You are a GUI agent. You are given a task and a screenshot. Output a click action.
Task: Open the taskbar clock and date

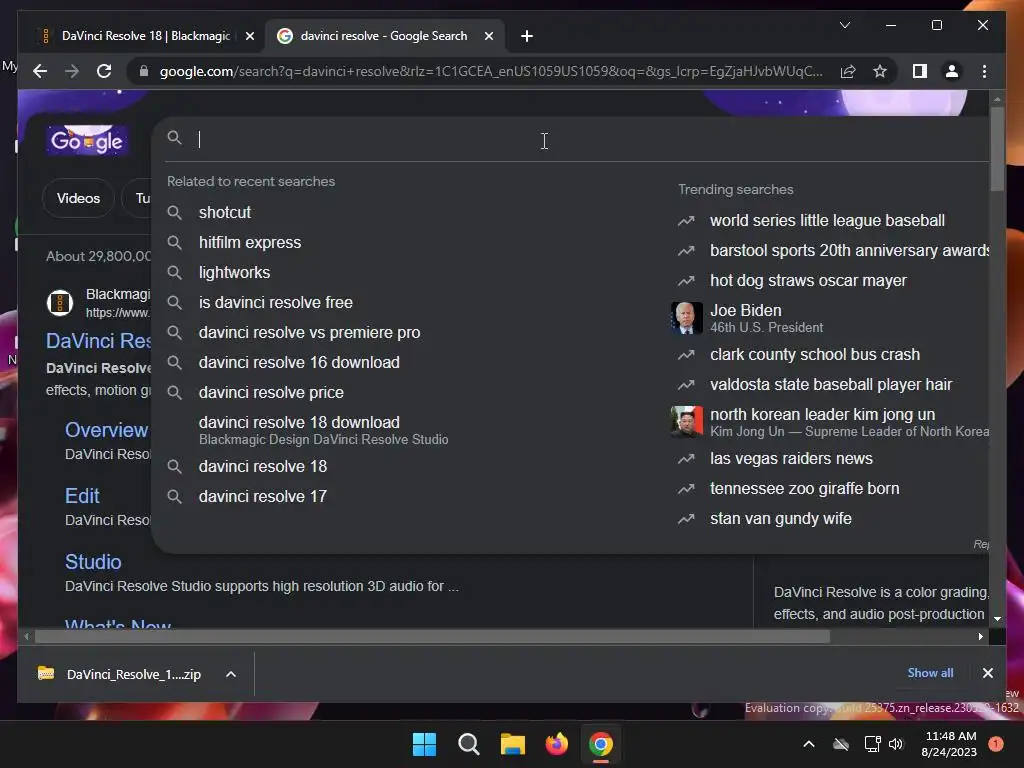(949, 744)
